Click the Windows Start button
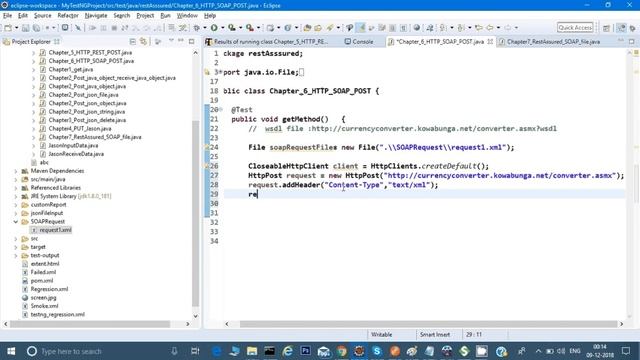640x360 pixels. tap(11, 351)
